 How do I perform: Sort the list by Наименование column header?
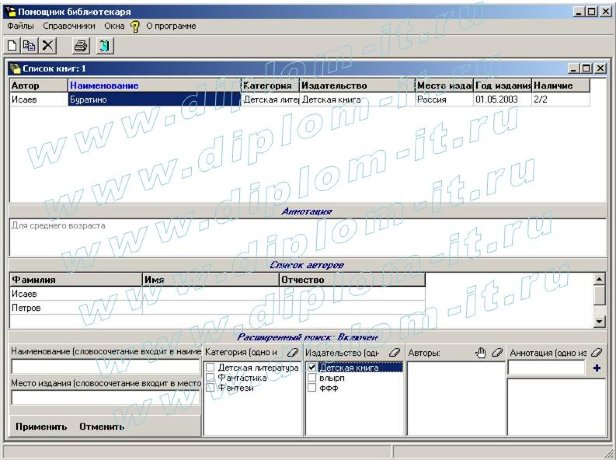pos(154,86)
